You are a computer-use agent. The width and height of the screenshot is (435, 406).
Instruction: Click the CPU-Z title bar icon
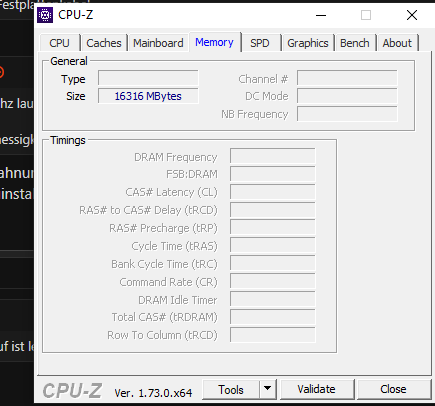[x=45, y=15]
